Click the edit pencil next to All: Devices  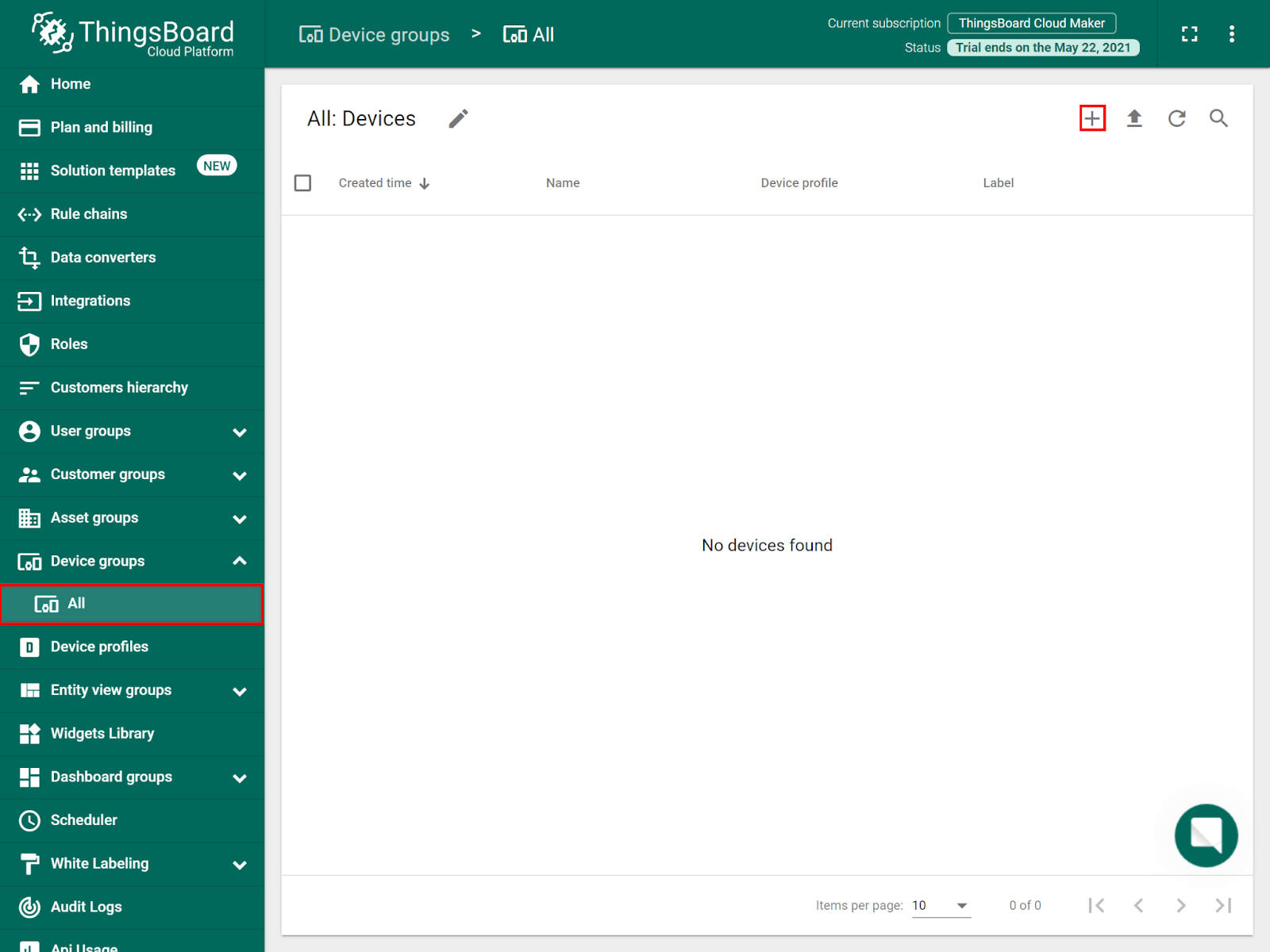coord(459,117)
